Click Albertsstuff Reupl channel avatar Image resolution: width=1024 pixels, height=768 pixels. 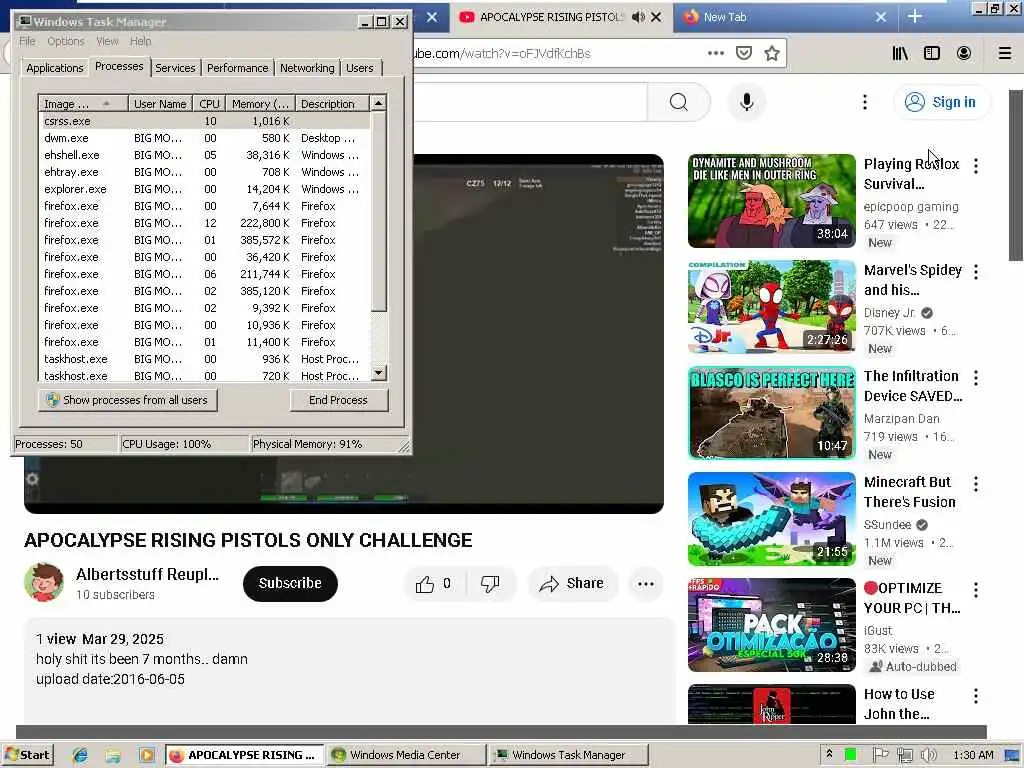point(44,582)
